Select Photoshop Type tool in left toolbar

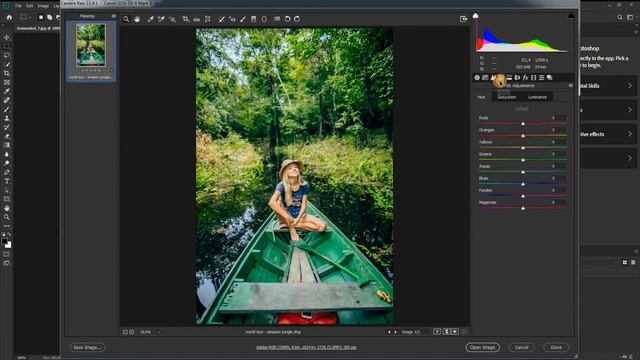7,181
